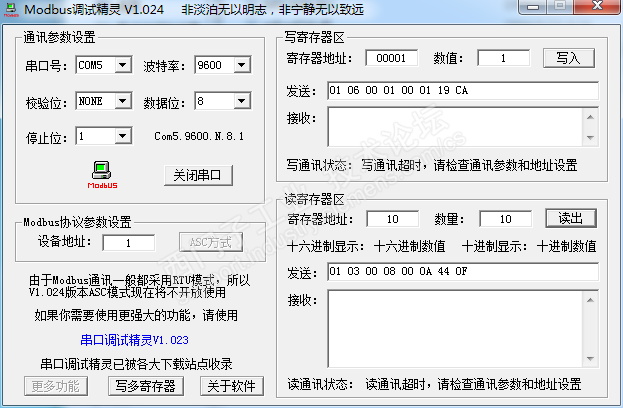Click the up arrow of the write 接收 scrollbar
The image size is (623, 408).
pyautogui.click(x=590, y=117)
